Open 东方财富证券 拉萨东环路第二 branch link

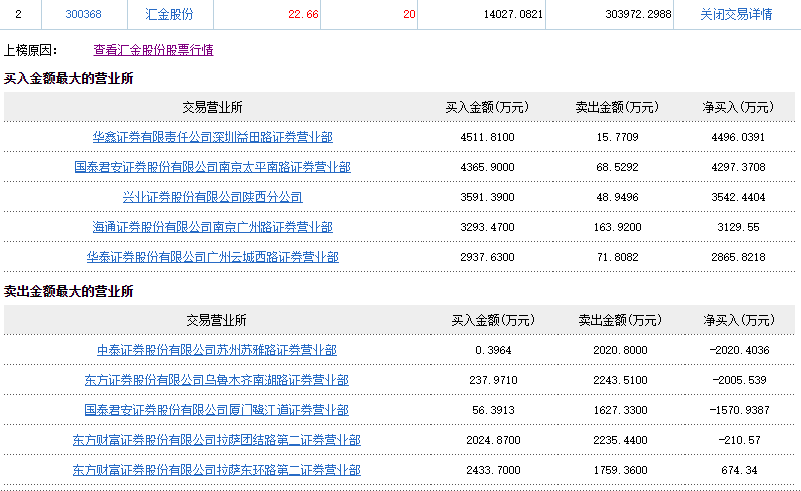coord(216,470)
